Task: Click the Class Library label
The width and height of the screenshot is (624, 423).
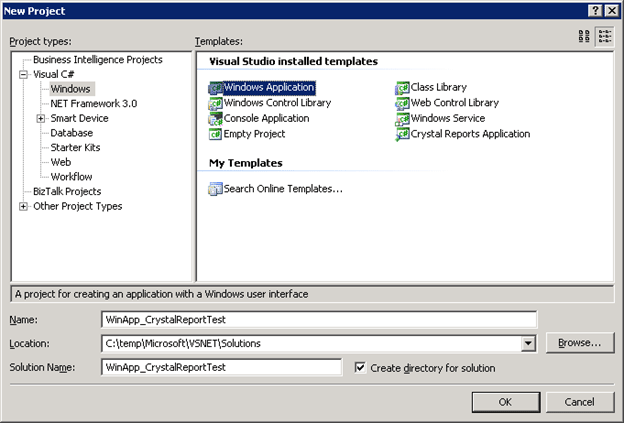Action: [x=439, y=88]
